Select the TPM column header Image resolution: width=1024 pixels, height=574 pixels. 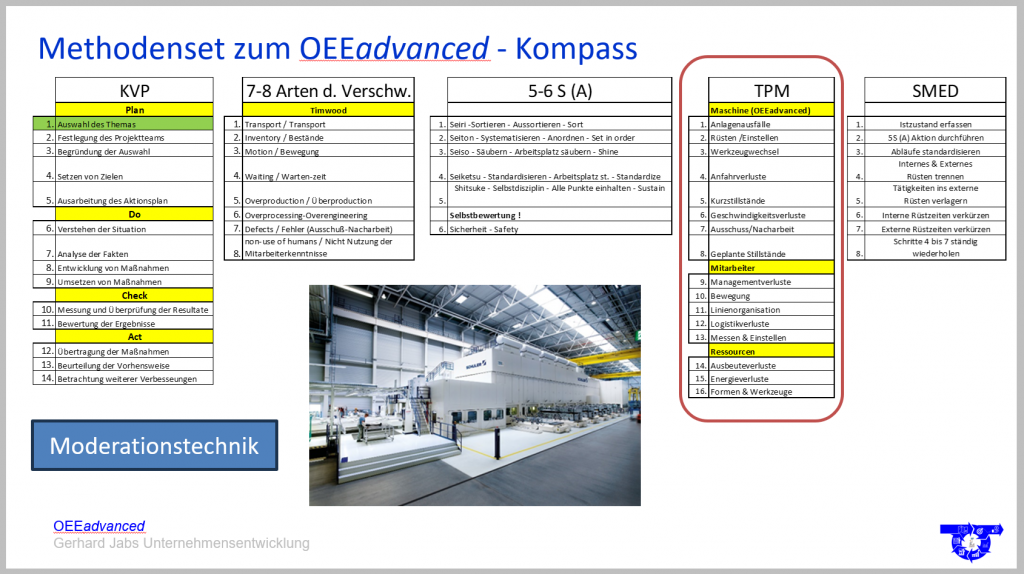[771, 90]
